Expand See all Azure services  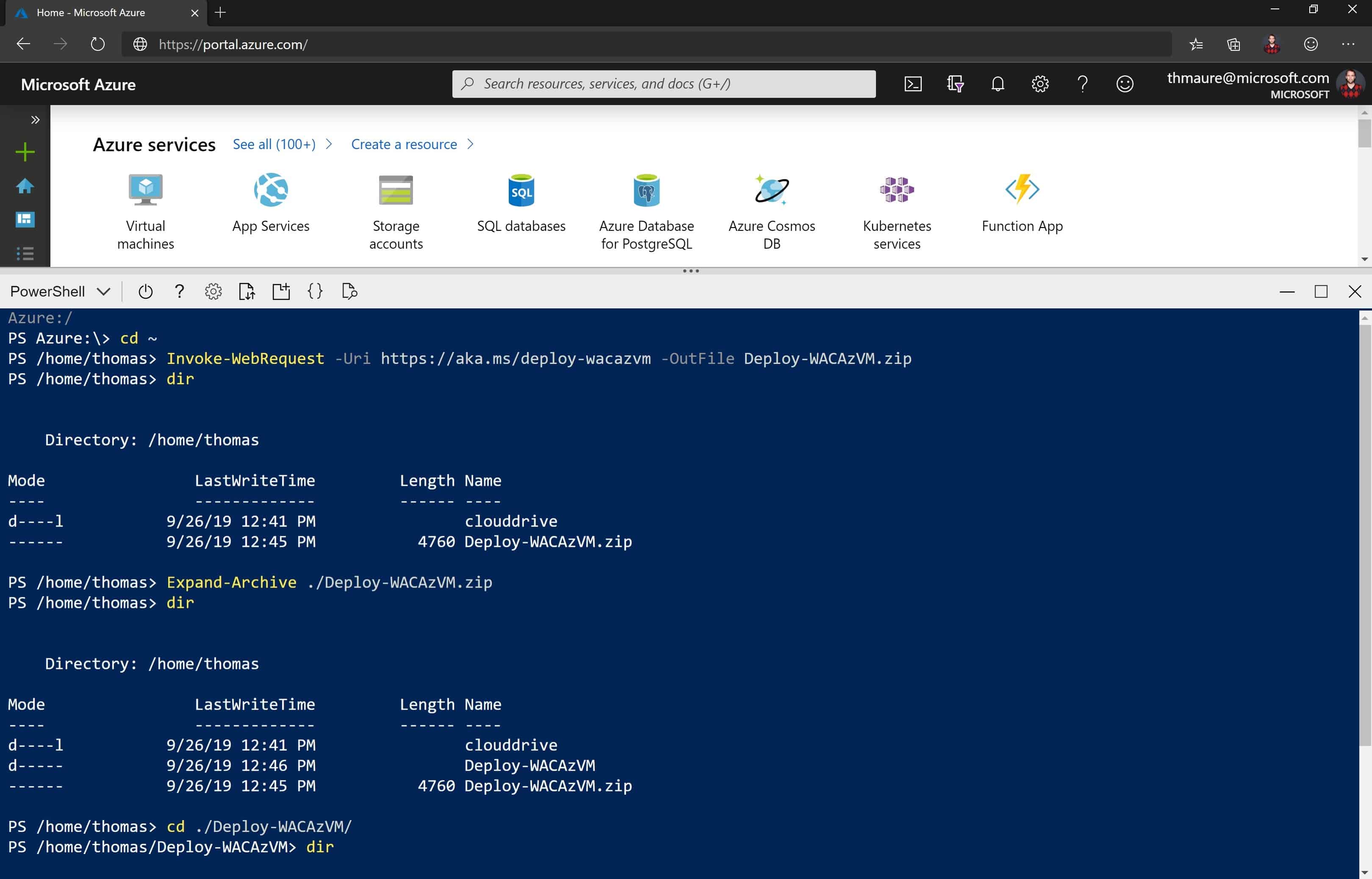pos(274,144)
